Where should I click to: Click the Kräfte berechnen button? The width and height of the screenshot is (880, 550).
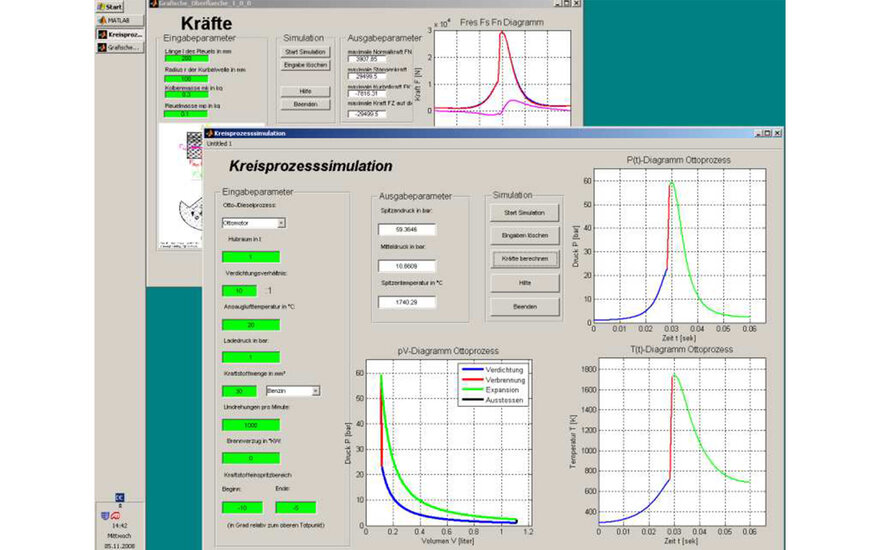coord(525,259)
